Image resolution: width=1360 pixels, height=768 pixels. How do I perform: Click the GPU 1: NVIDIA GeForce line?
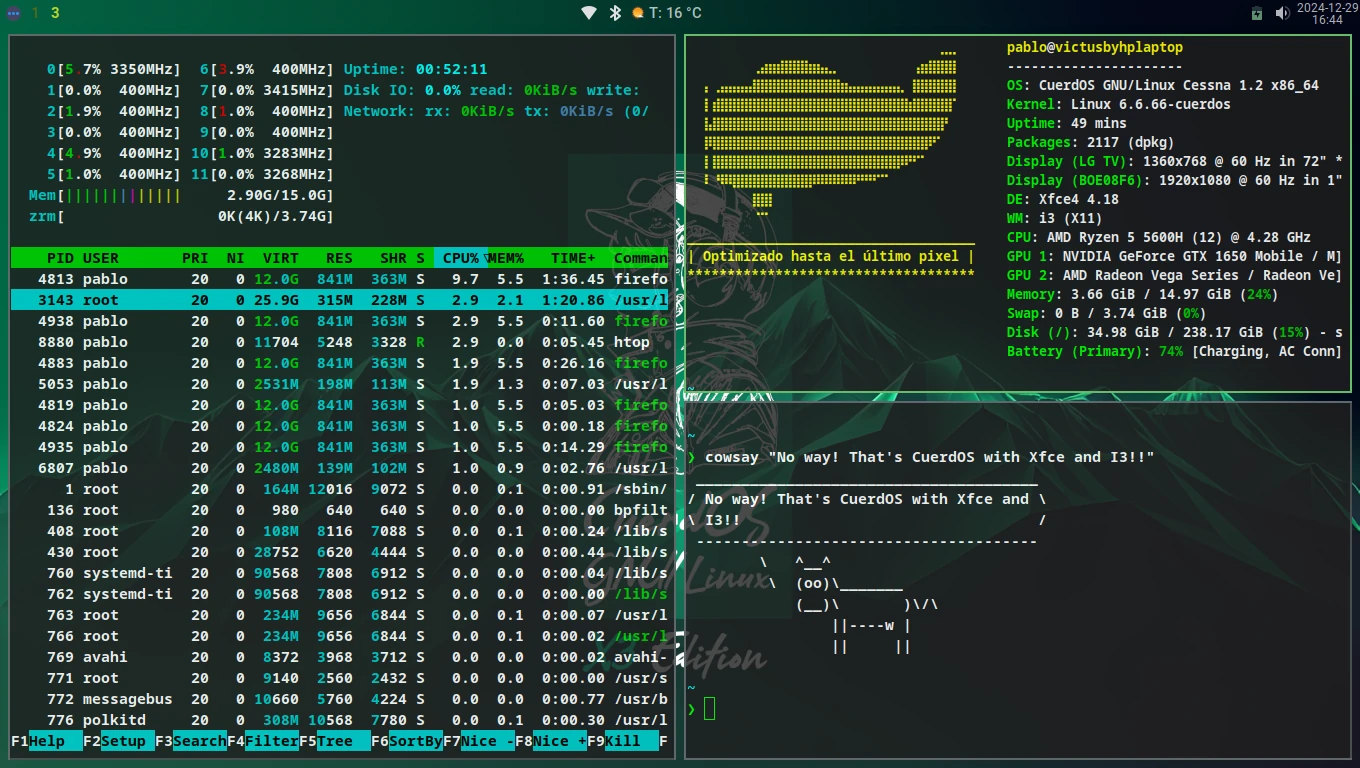click(x=1174, y=256)
